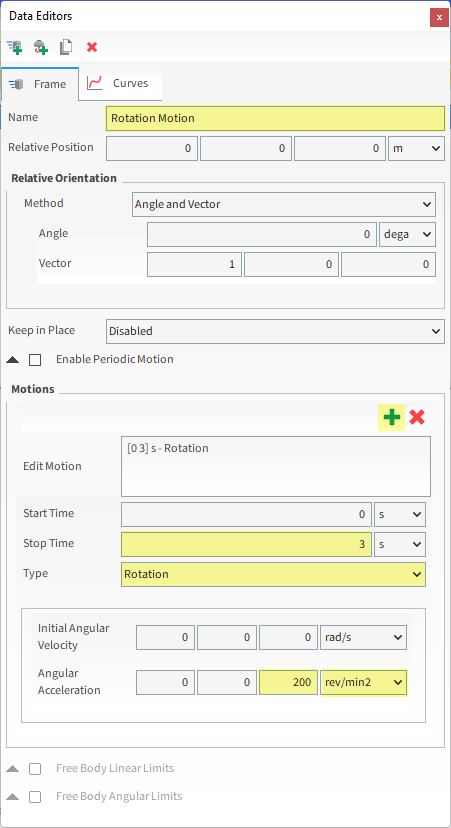Add a new motion with green plus
451x828 pixels.
(391, 418)
